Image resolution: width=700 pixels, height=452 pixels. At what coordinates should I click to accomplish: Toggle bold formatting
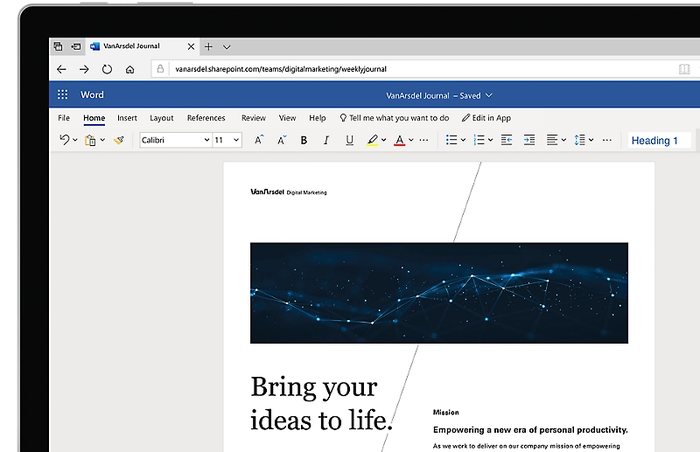[x=304, y=141]
